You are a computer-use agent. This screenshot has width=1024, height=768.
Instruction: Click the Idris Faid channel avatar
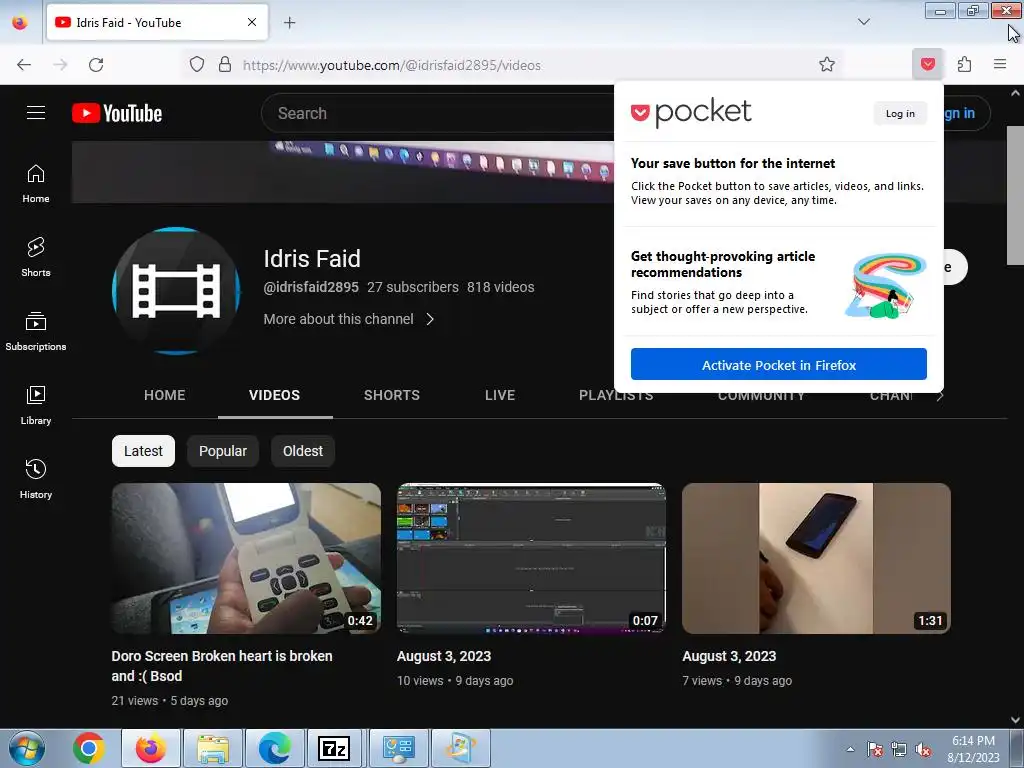pos(176,291)
